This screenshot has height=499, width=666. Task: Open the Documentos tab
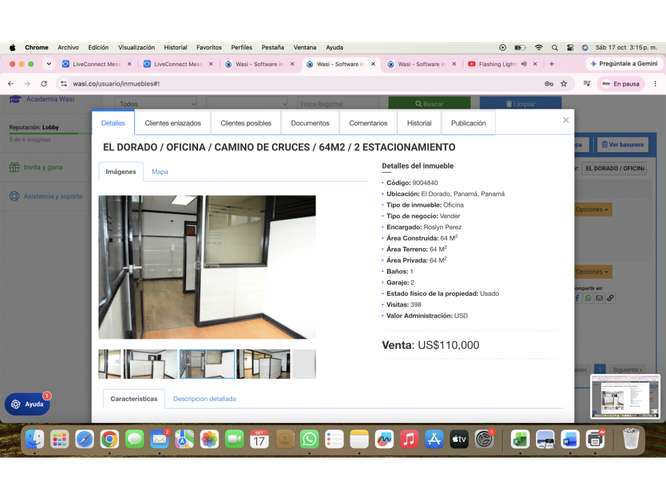click(310, 123)
